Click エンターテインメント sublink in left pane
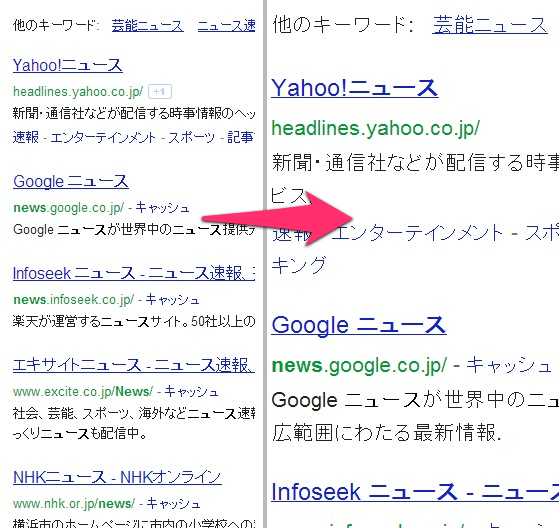The width and height of the screenshot is (559, 528). click(x=103, y=137)
